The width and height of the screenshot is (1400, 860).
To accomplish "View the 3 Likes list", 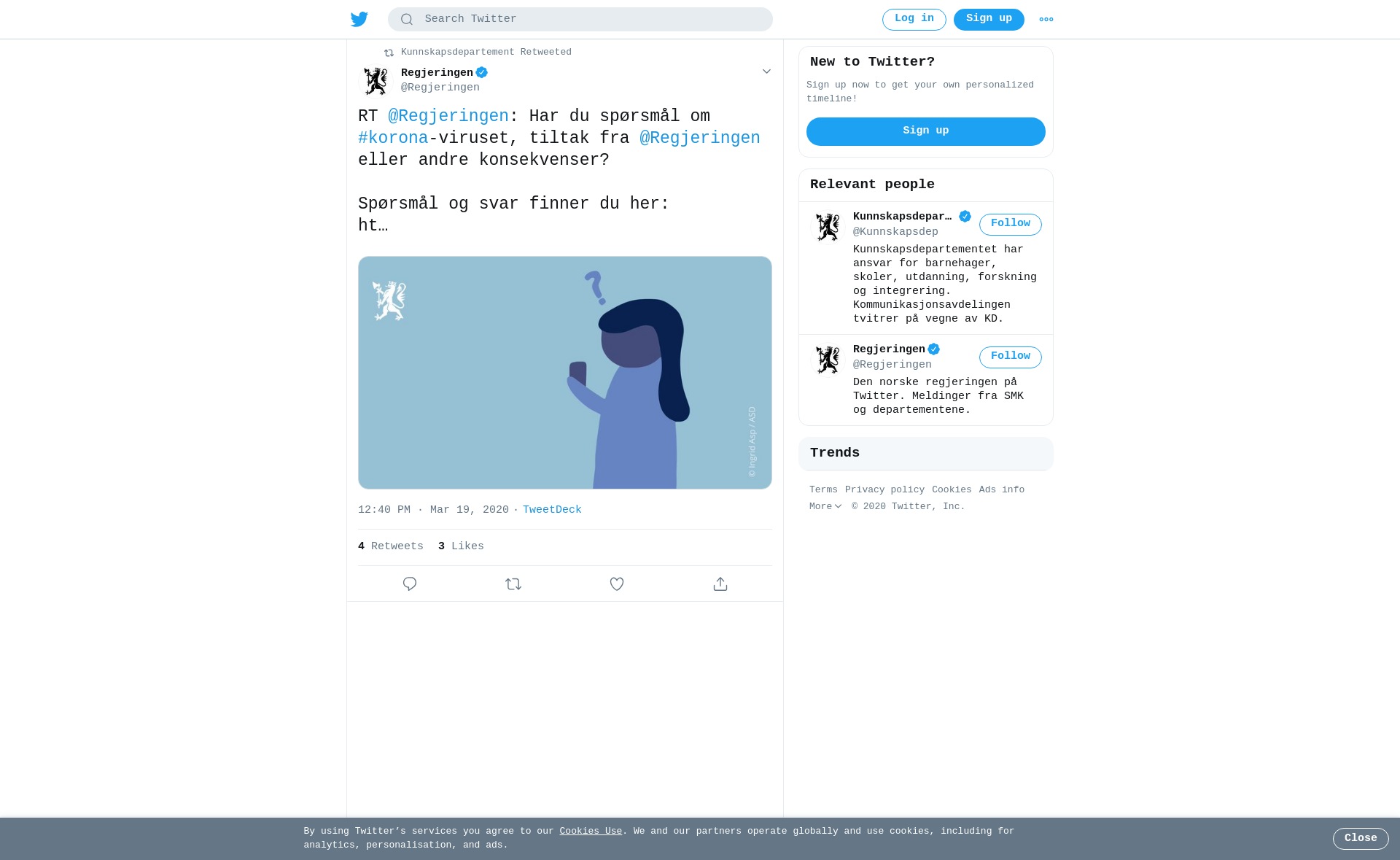I will (x=461, y=546).
